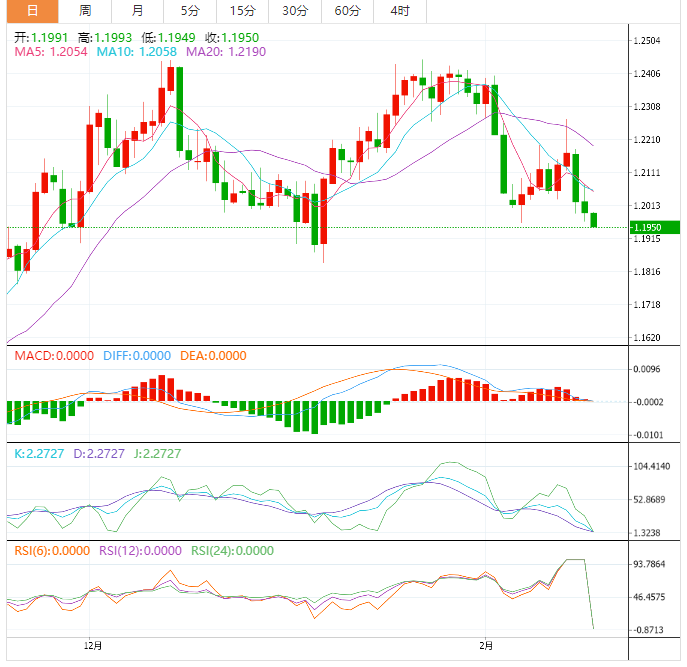The width and height of the screenshot is (687, 667).
Task: Click the MA5 indicator label
Action: click(x=50, y=51)
